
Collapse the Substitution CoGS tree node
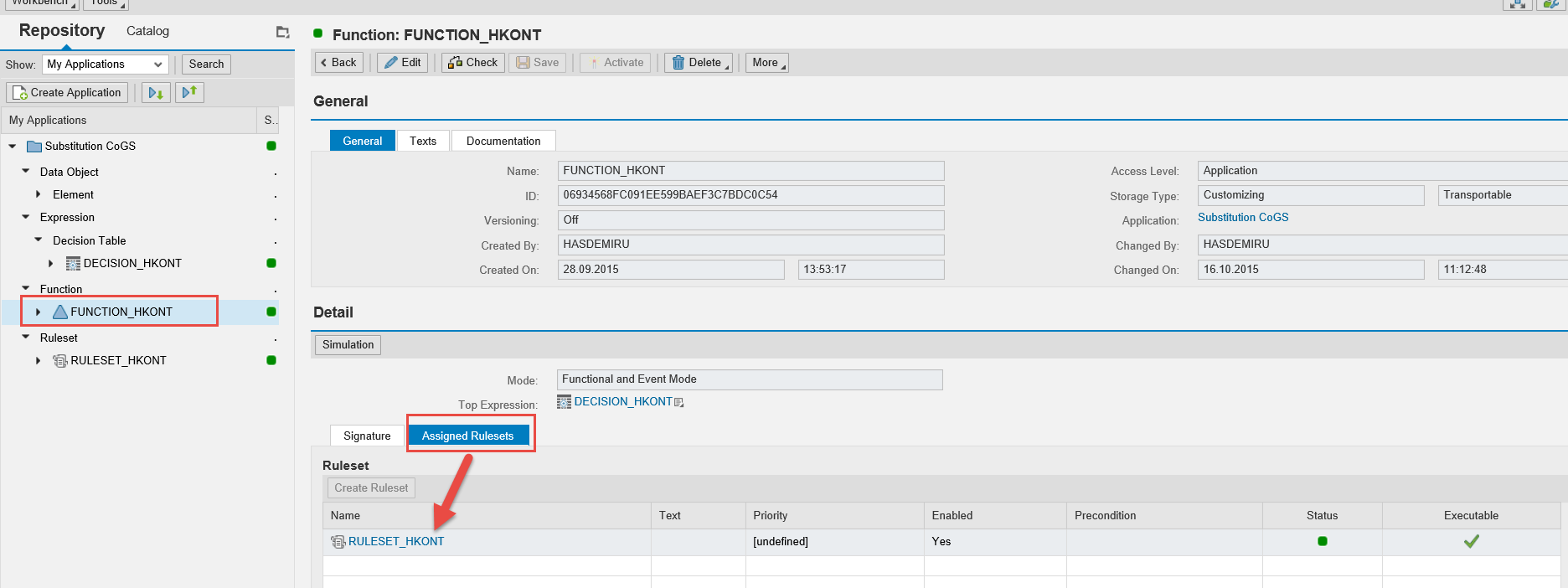point(13,146)
